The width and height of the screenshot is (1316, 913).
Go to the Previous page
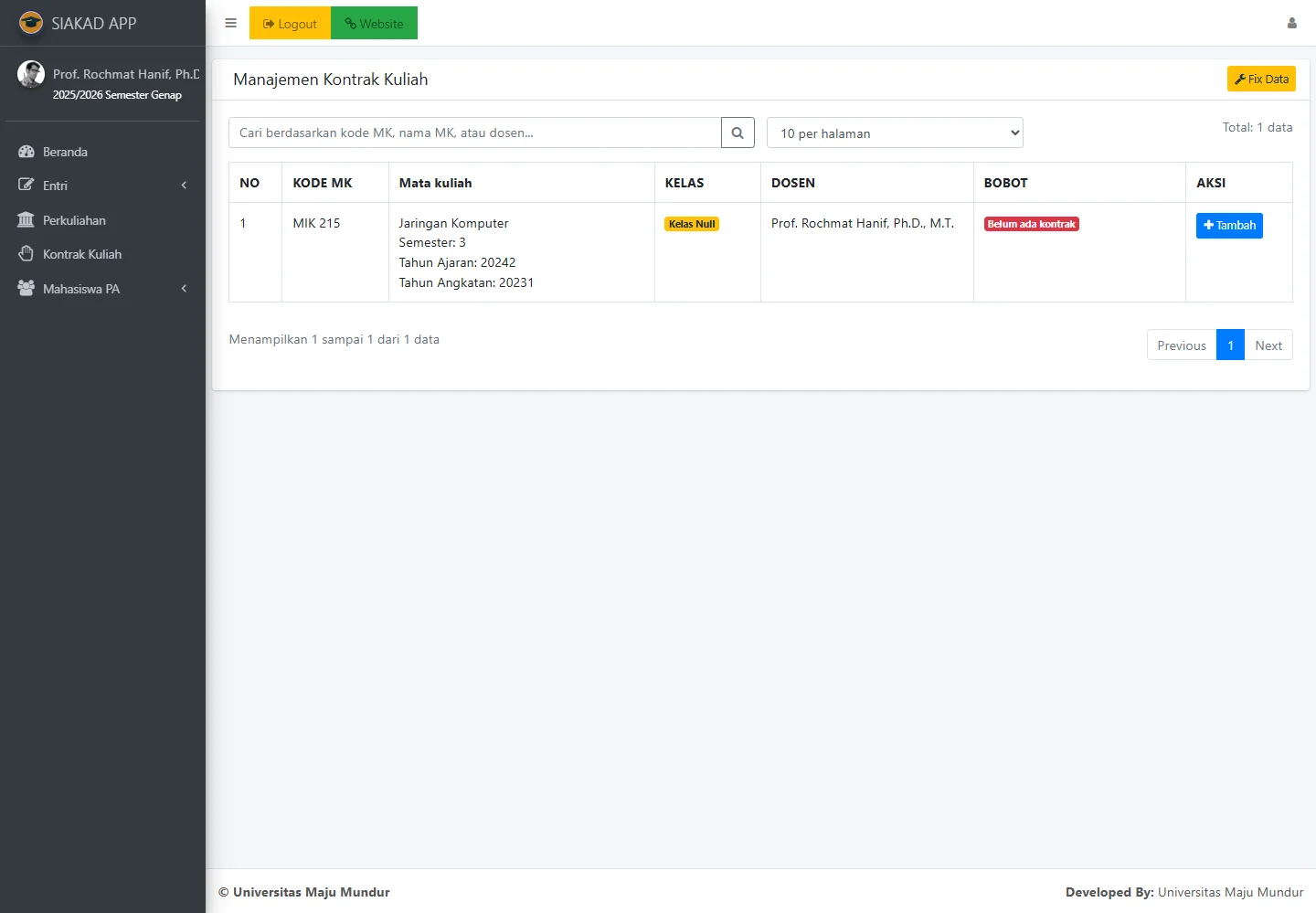(x=1181, y=345)
